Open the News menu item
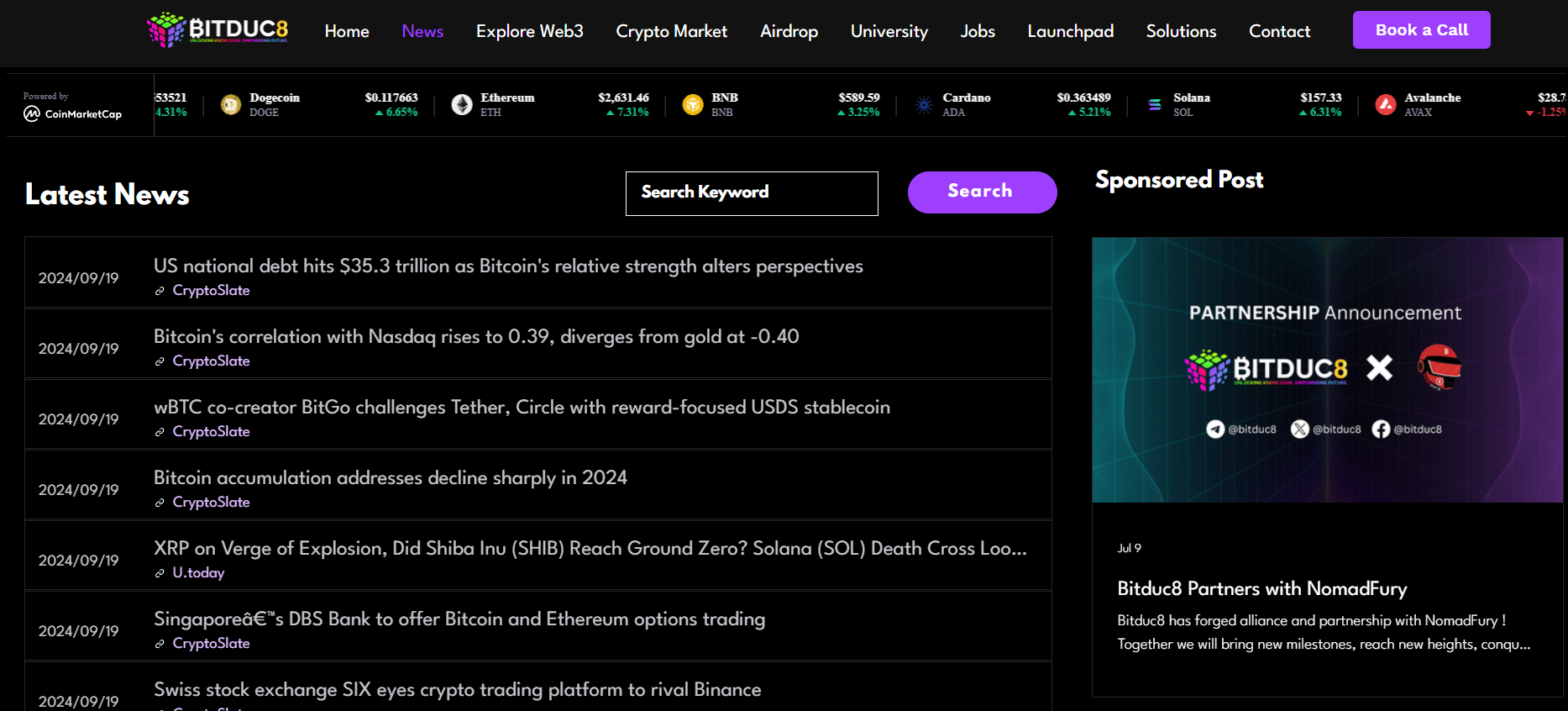Screen dimensions: 1568x711 (x=422, y=31)
